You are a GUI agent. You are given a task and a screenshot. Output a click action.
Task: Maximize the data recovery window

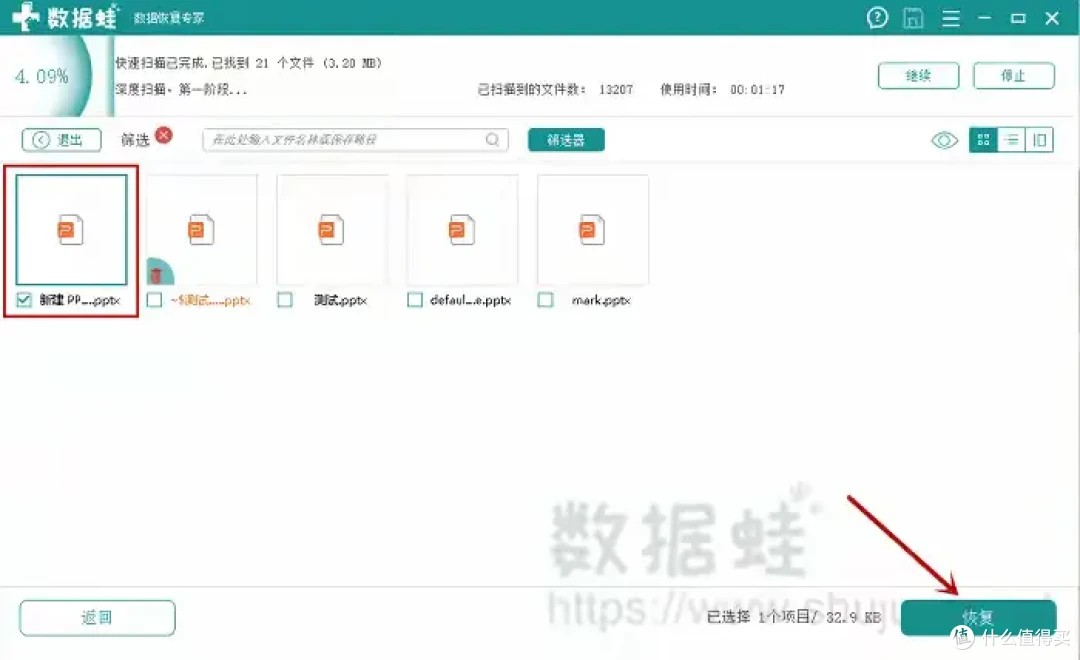(1018, 18)
